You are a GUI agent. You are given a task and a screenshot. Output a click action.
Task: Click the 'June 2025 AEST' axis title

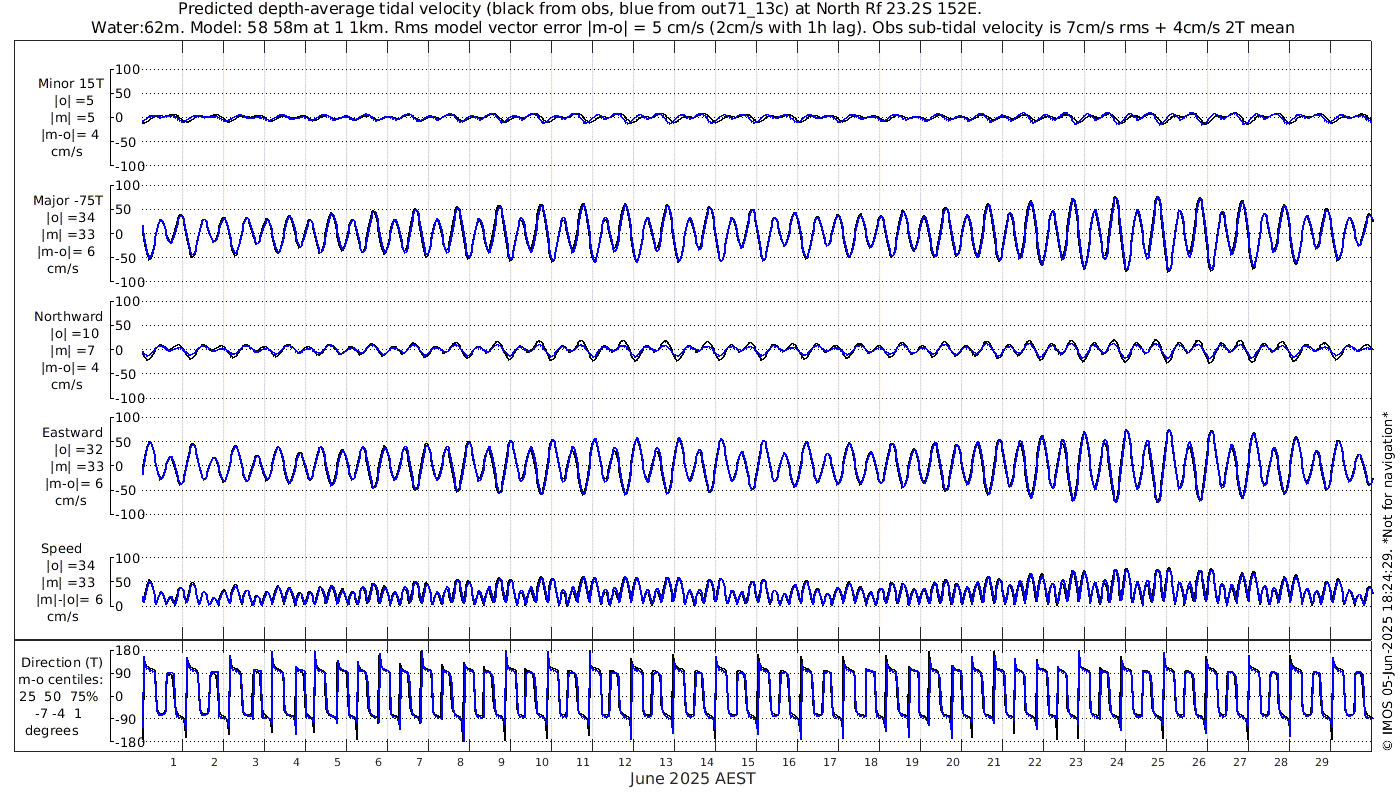tap(692, 779)
